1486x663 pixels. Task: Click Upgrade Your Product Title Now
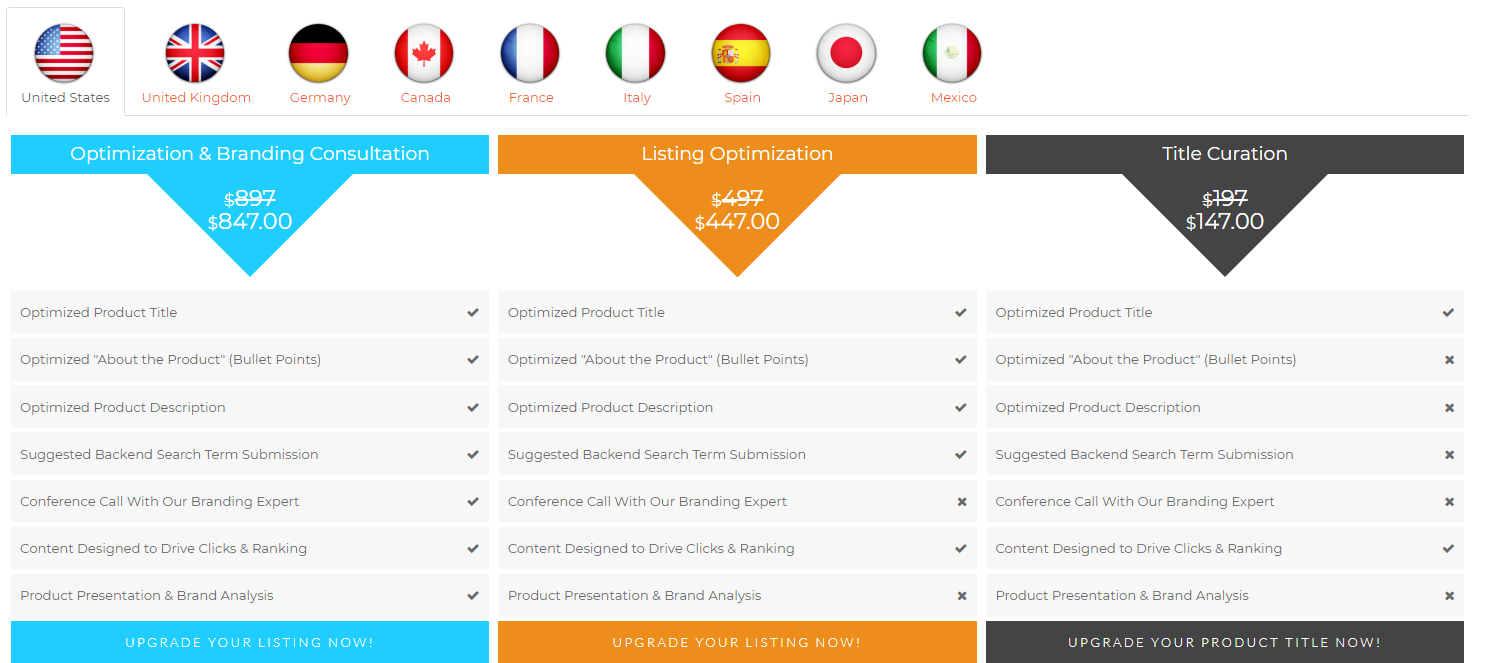[1224, 642]
